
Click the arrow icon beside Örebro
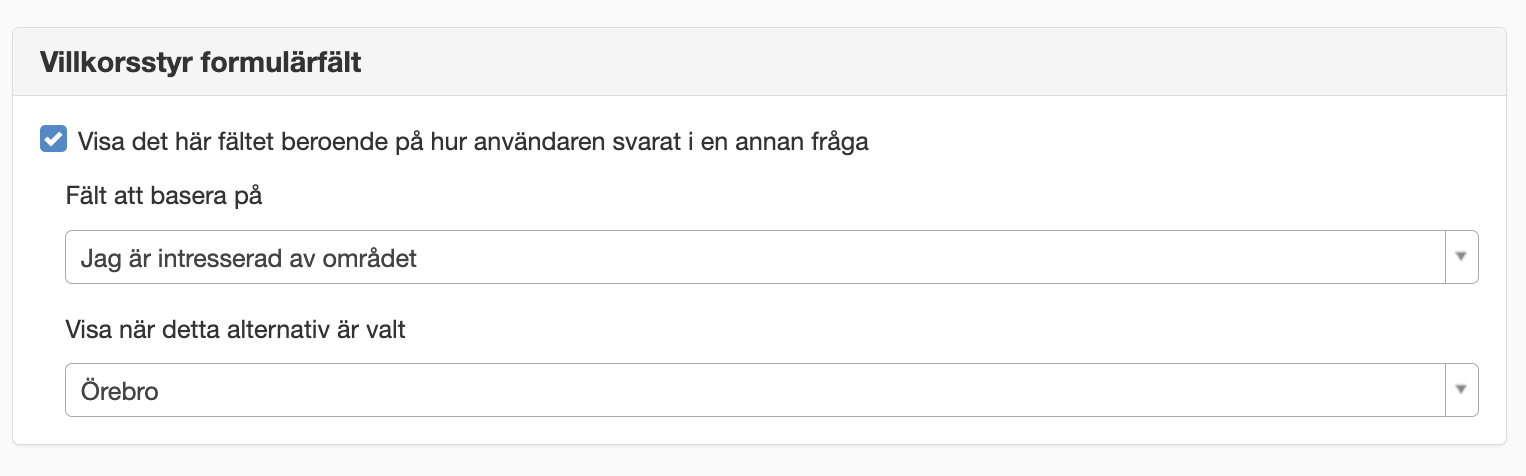click(x=1461, y=389)
